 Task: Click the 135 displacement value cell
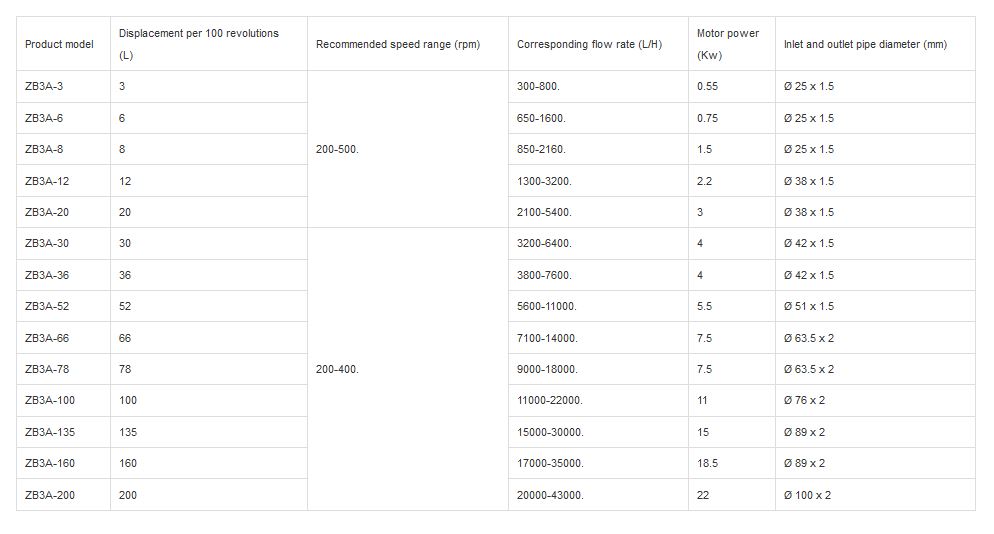(127, 432)
